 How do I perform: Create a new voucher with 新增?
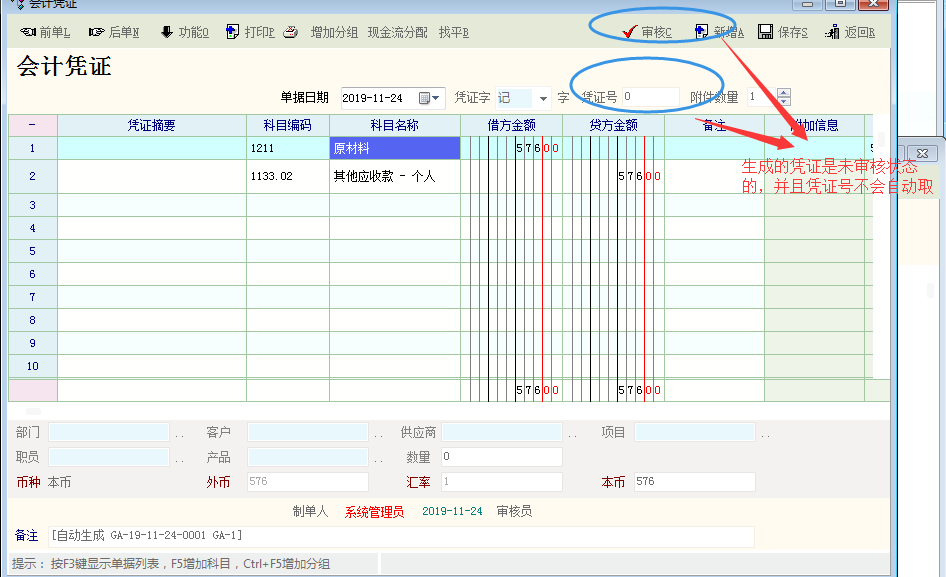718,33
